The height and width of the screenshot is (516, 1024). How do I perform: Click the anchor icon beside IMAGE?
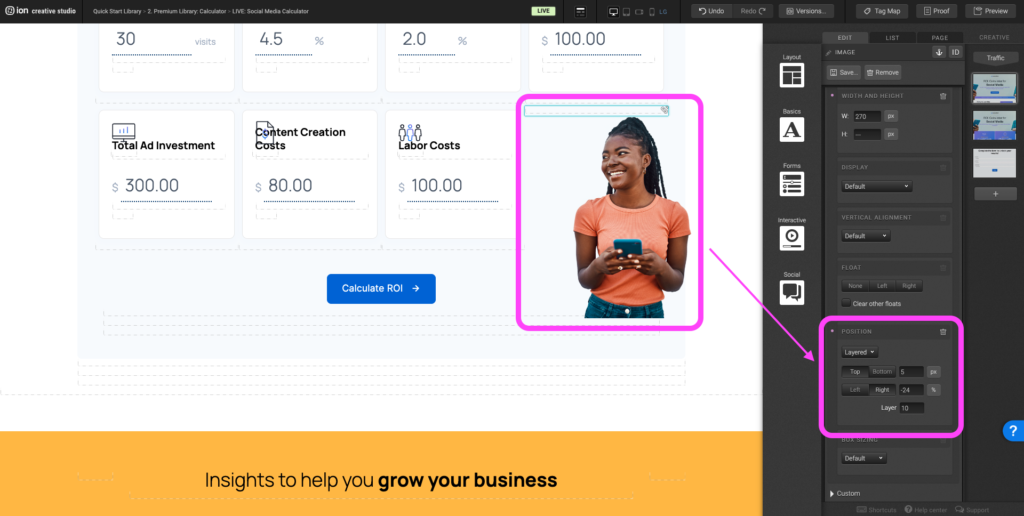939,52
